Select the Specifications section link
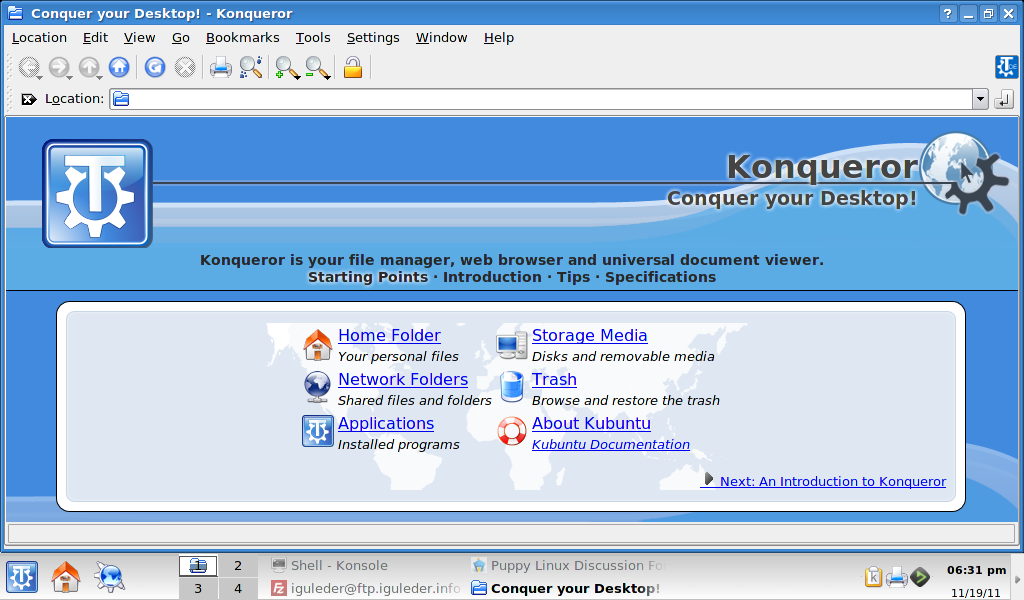 click(660, 277)
